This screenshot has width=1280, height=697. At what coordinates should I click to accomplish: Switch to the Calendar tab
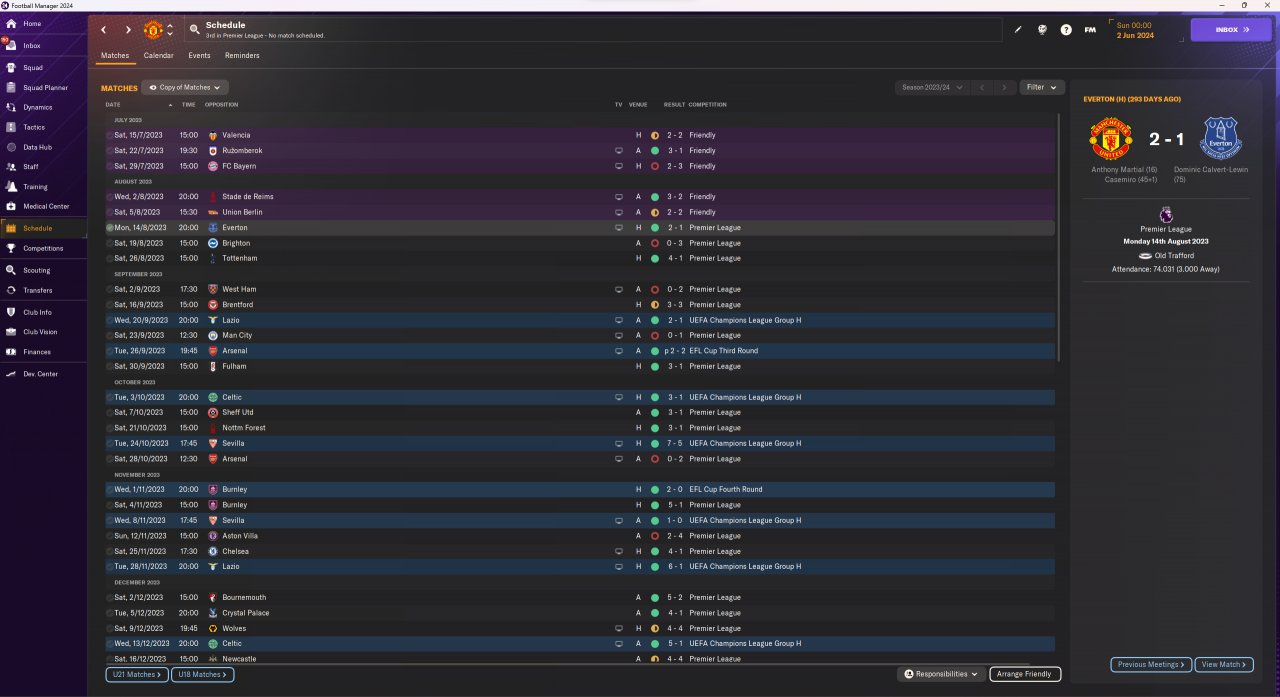coord(158,56)
